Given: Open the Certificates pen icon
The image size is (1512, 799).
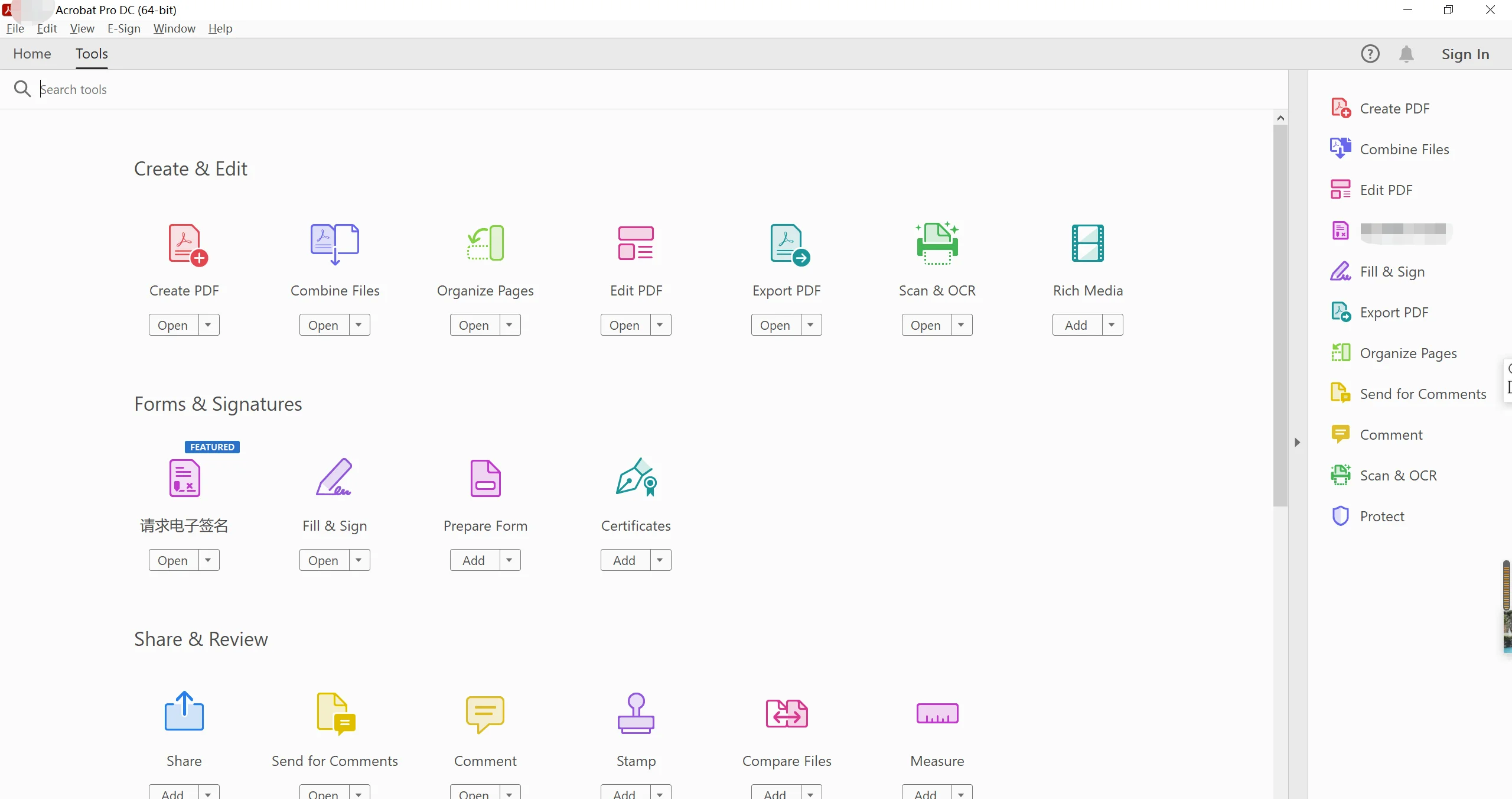Looking at the screenshot, I should point(636,478).
